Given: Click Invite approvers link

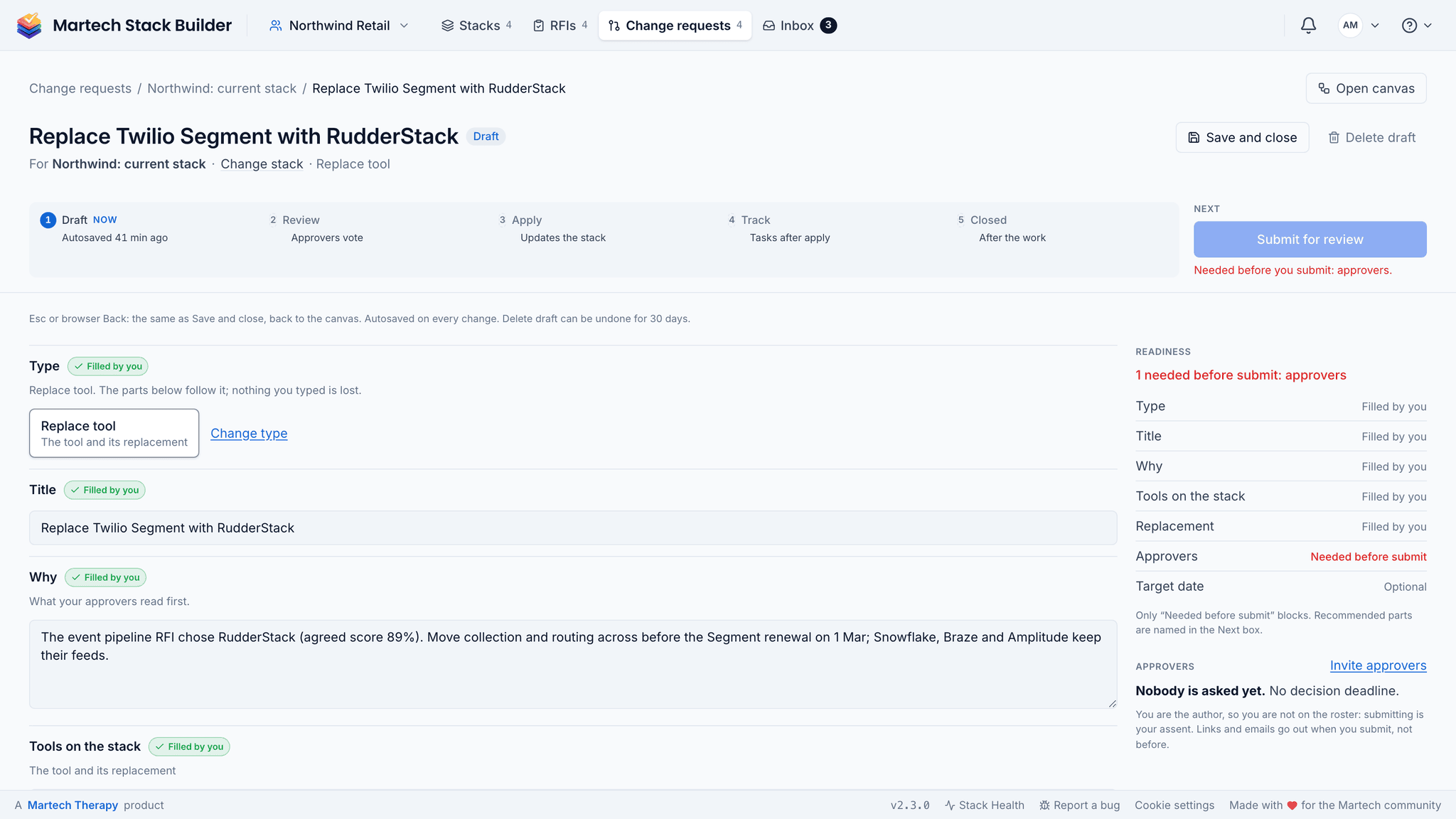Looking at the screenshot, I should coord(1378,665).
